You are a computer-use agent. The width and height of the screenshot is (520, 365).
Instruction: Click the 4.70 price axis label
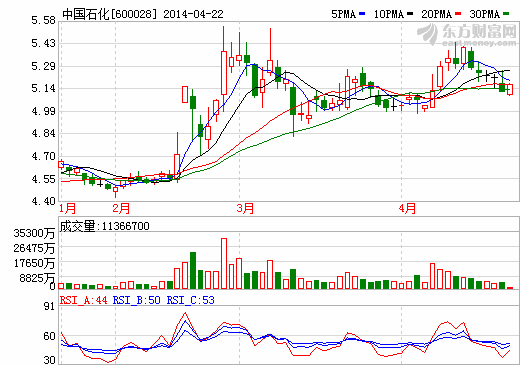coord(44,156)
